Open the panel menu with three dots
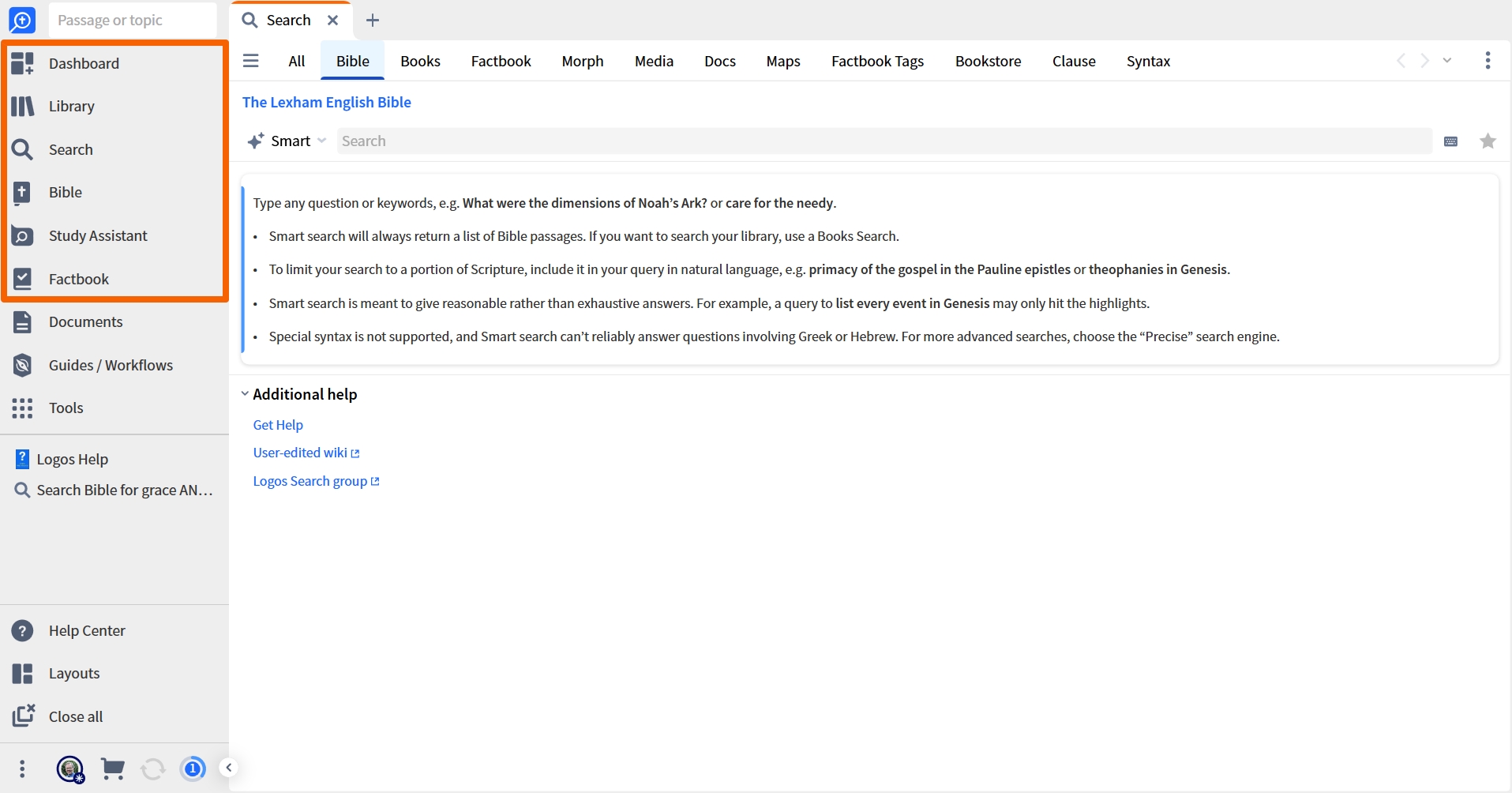The image size is (1512, 793). coord(1488,61)
